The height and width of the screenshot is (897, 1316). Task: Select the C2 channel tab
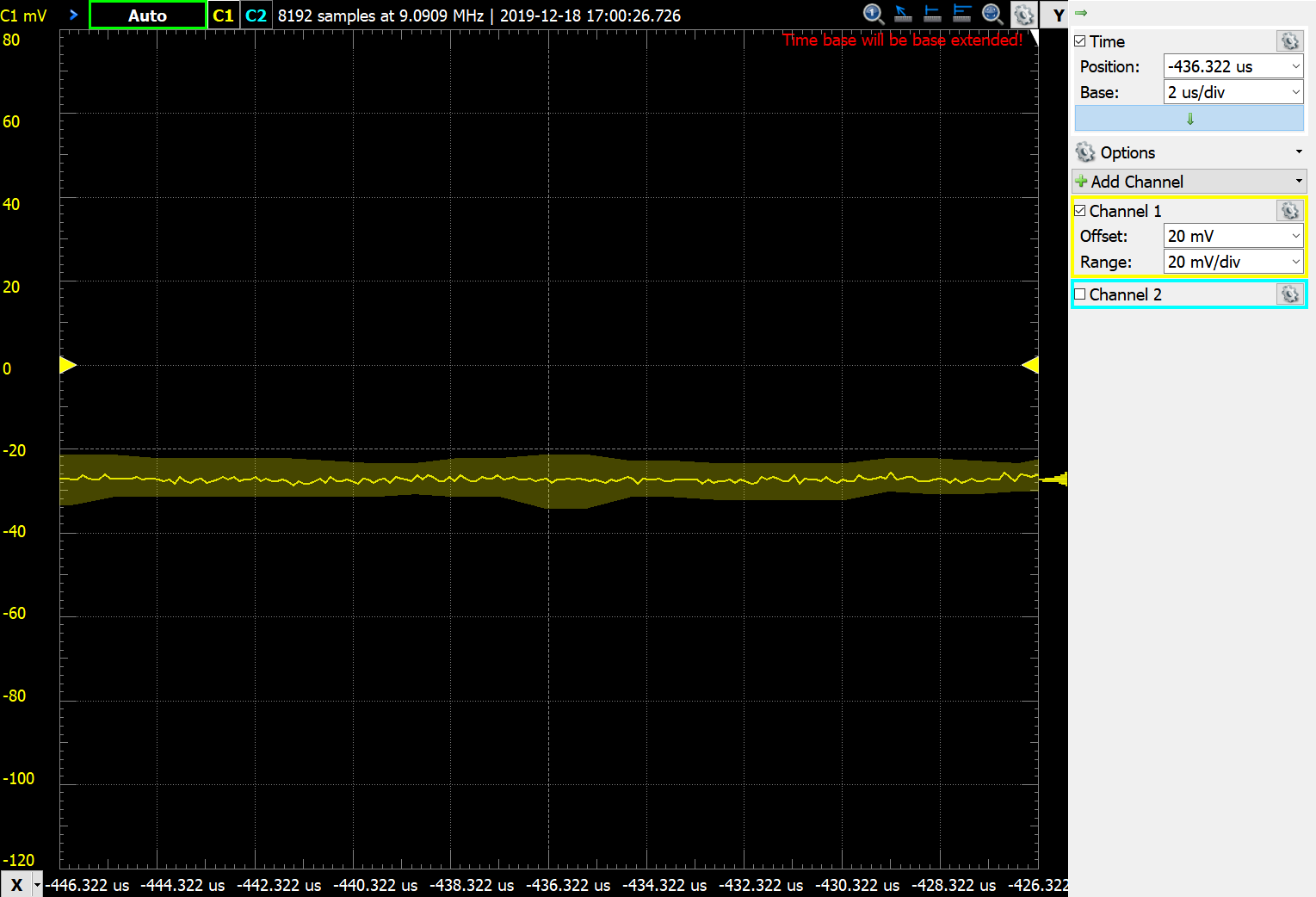click(256, 15)
